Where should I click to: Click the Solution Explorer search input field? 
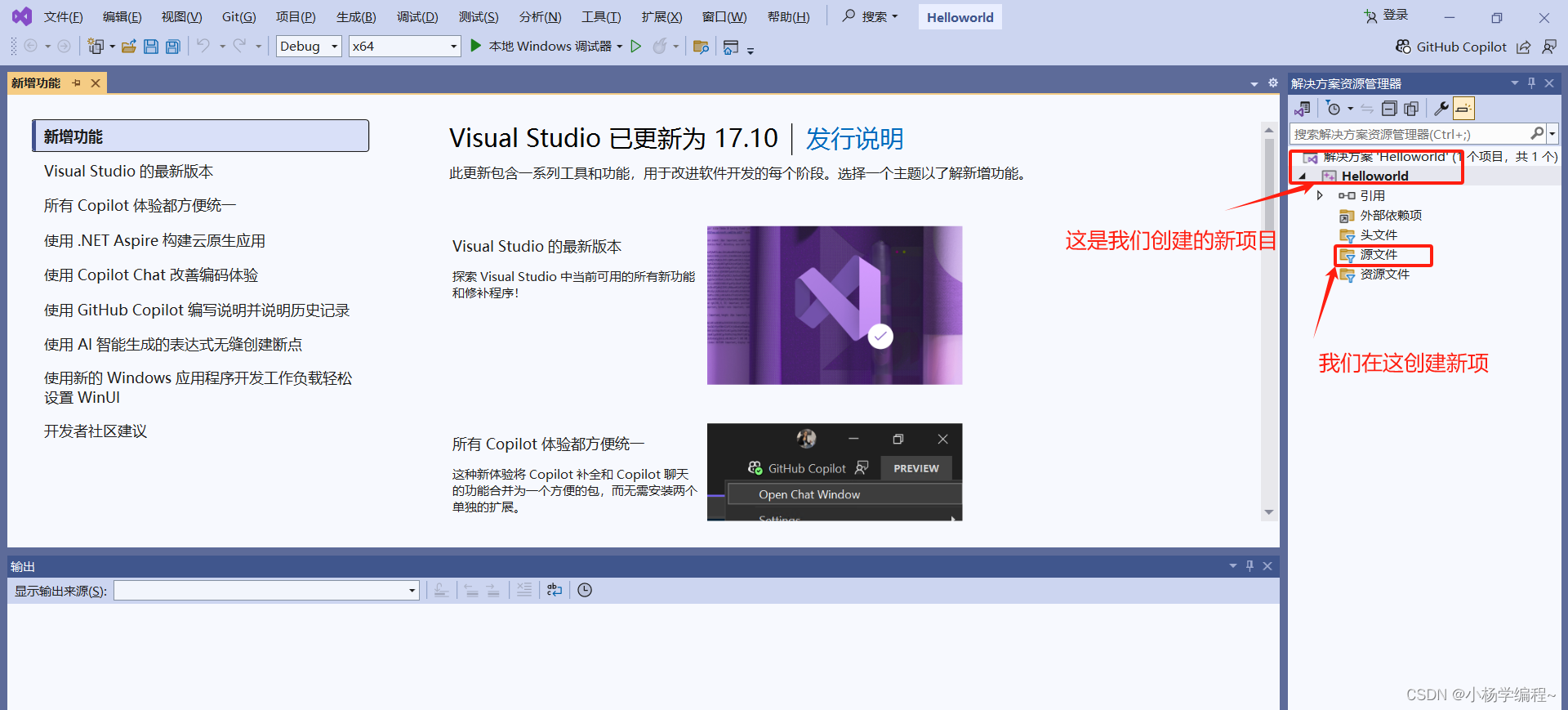tap(1410, 134)
